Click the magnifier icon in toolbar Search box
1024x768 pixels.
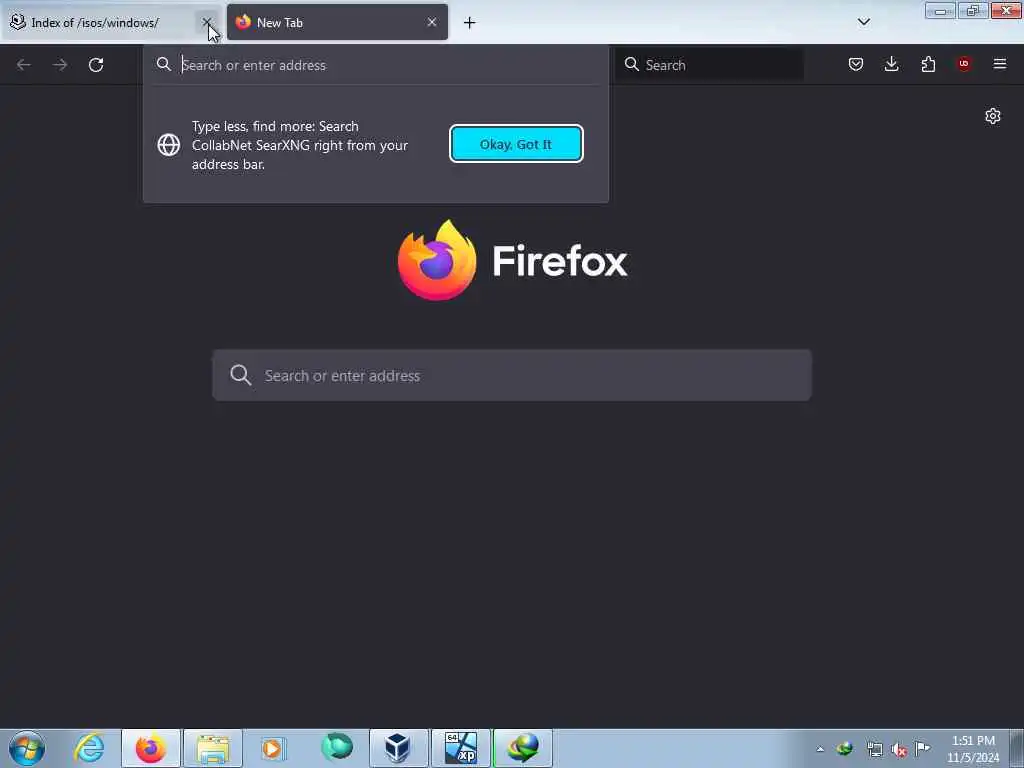(x=632, y=64)
